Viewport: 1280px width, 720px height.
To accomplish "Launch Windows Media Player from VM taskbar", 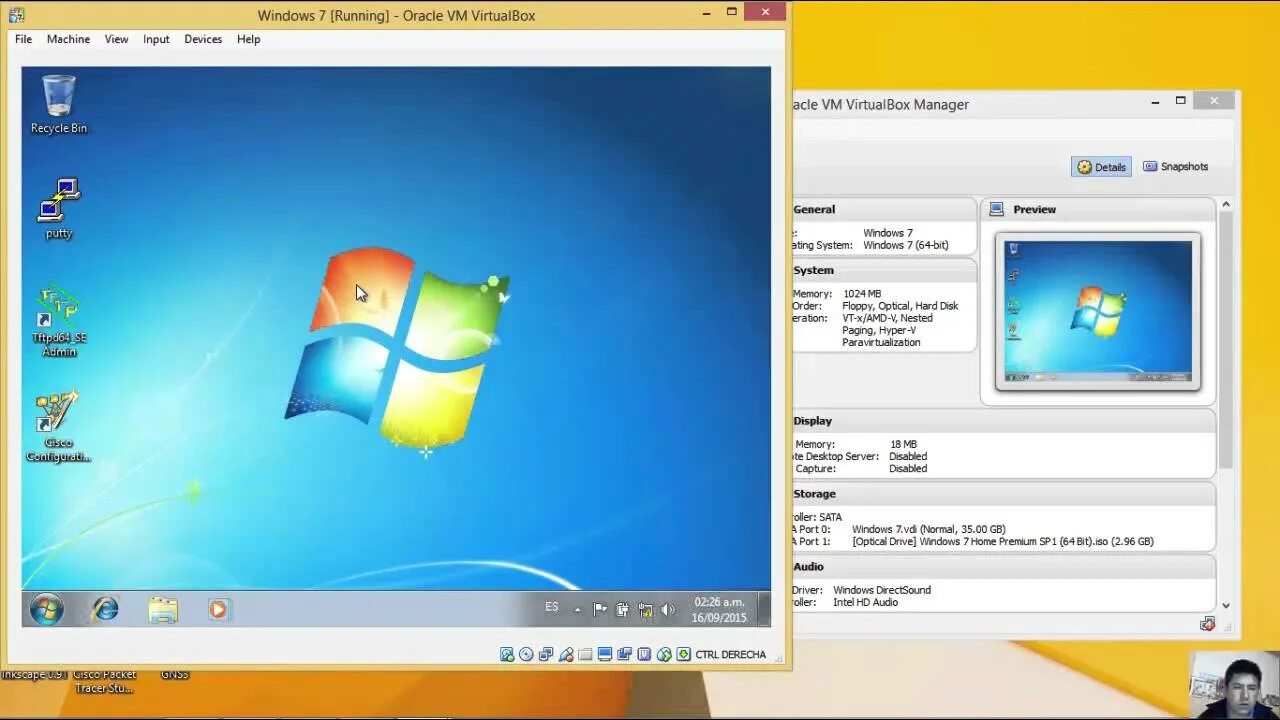I will tap(218, 609).
